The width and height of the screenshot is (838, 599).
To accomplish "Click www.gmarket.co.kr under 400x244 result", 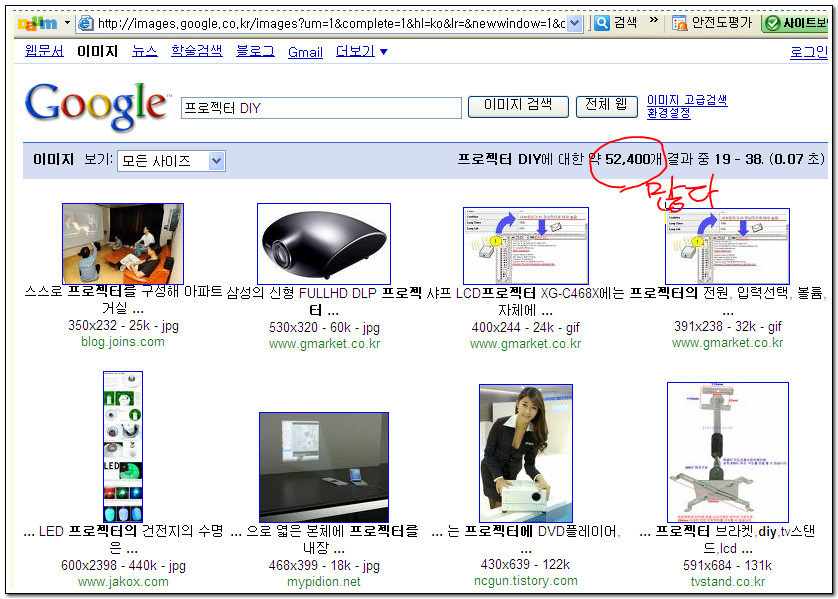I will point(525,344).
